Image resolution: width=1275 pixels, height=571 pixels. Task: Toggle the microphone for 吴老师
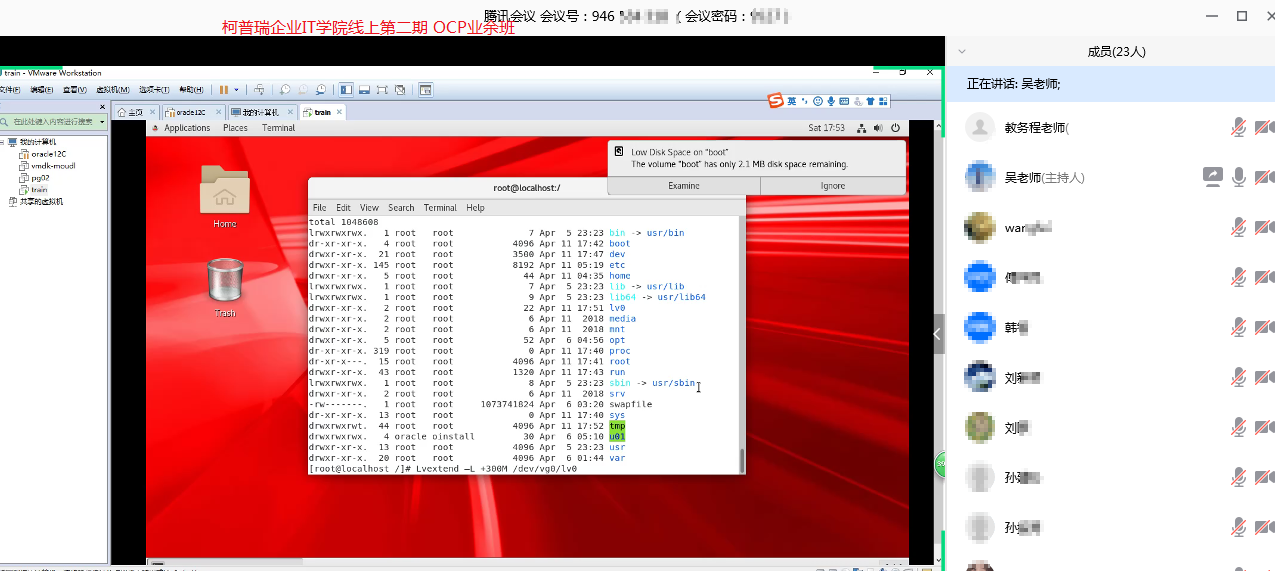(1239, 177)
